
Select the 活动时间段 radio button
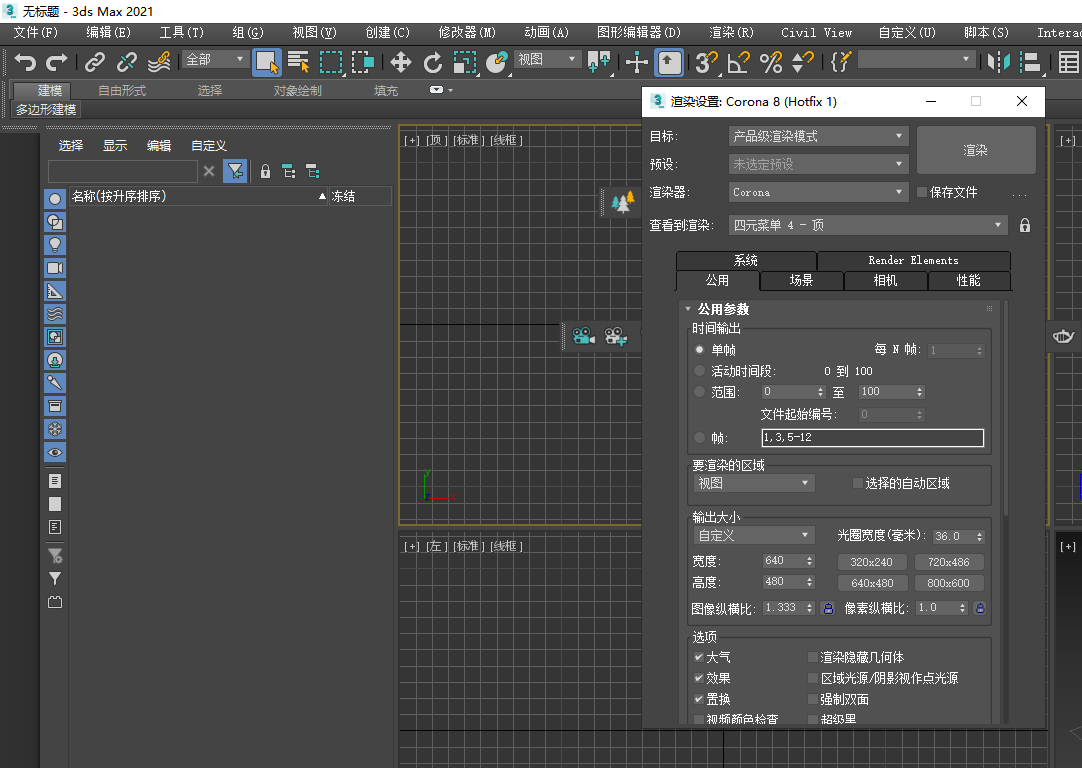pyautogui.click(x=700, y=371)
